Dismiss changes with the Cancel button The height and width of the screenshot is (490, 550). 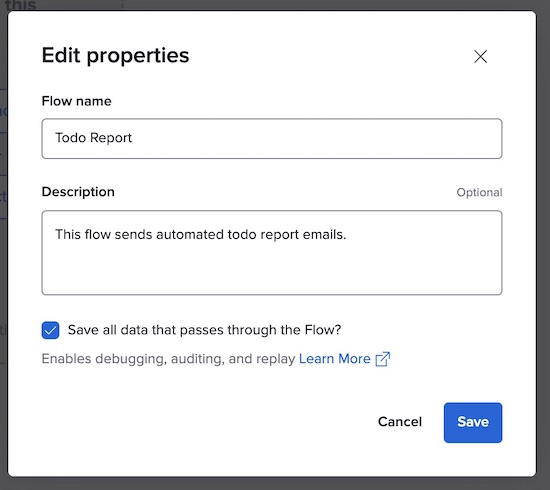click(x=400, y=422)
